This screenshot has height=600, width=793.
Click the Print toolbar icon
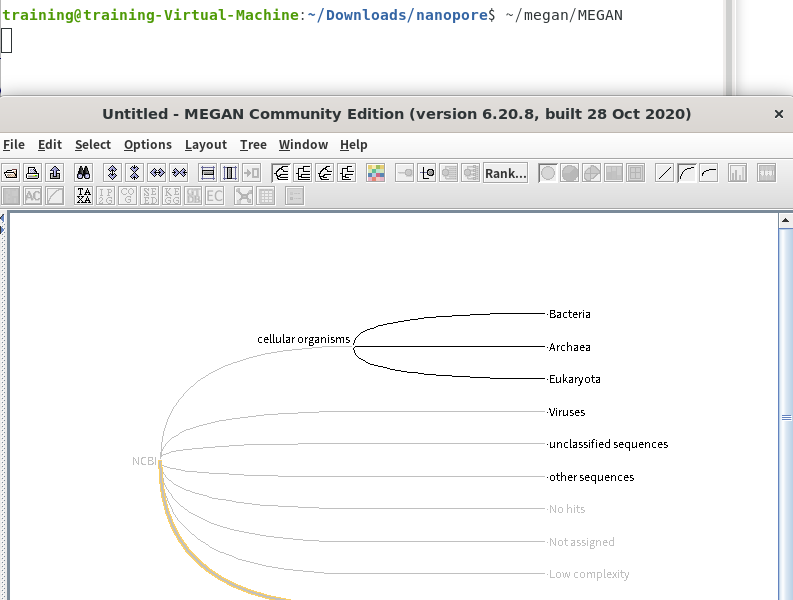33,173
